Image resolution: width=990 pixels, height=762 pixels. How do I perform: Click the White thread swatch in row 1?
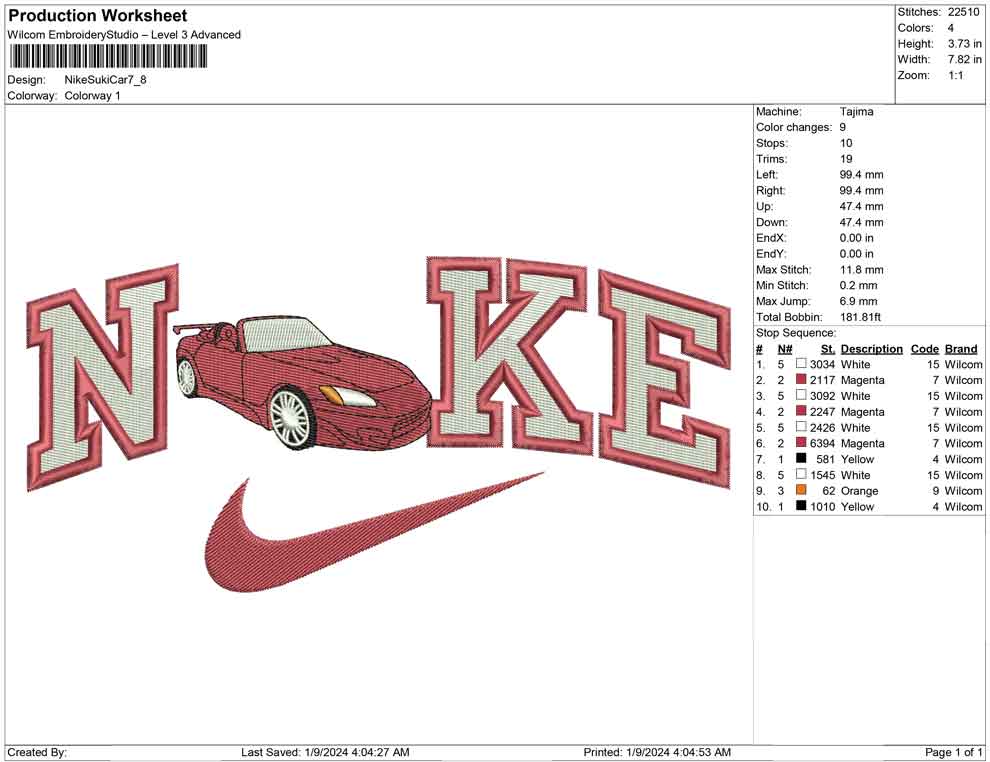[802, 364]
